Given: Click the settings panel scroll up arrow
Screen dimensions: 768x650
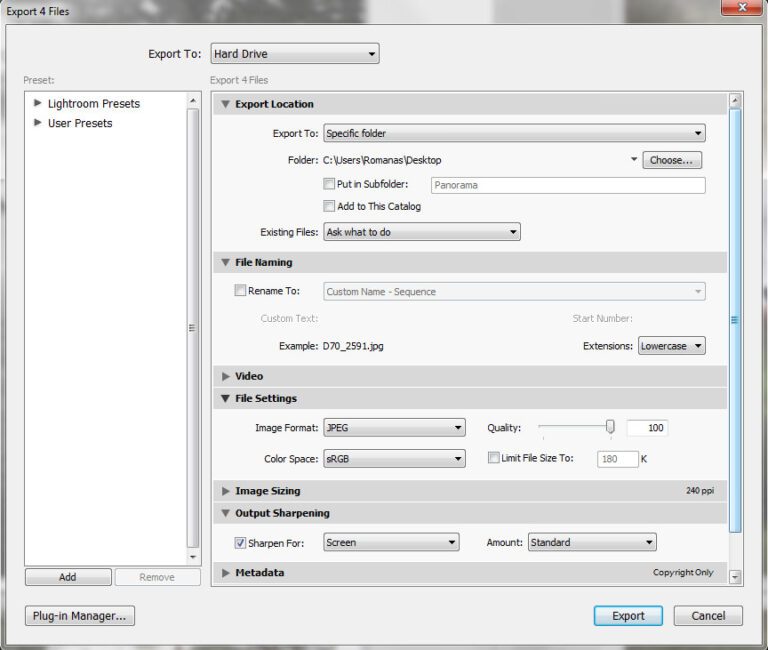Looking at the screenshot, I should (x=735, y=101).
